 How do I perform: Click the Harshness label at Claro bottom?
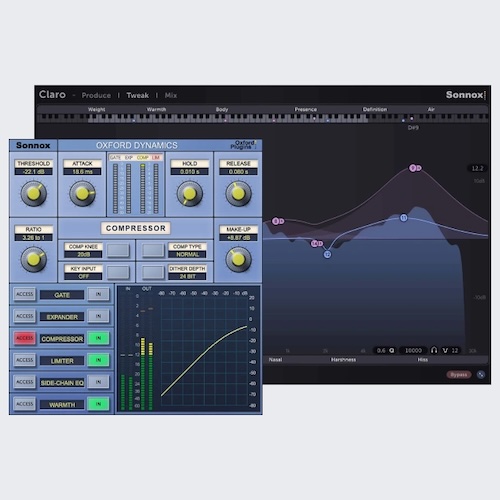point(343,360)
